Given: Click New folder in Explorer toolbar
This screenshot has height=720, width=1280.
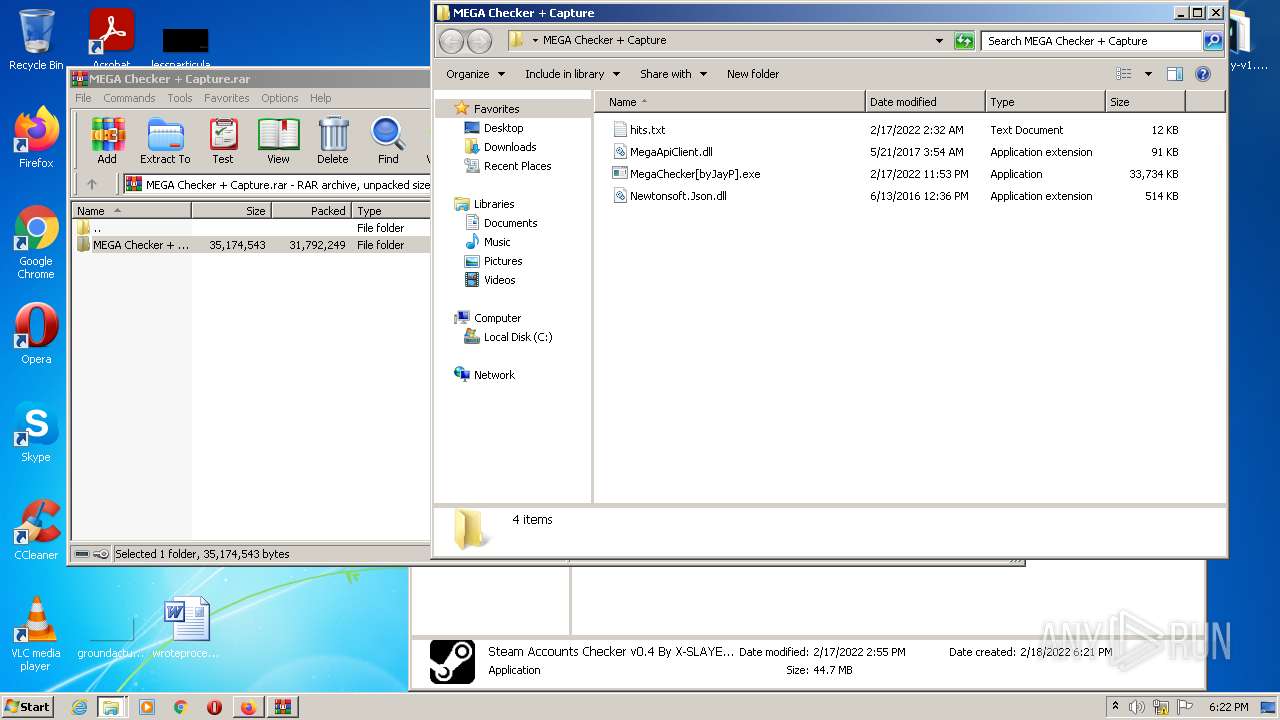Looking at the screenshot, I should tap(753, 74).
